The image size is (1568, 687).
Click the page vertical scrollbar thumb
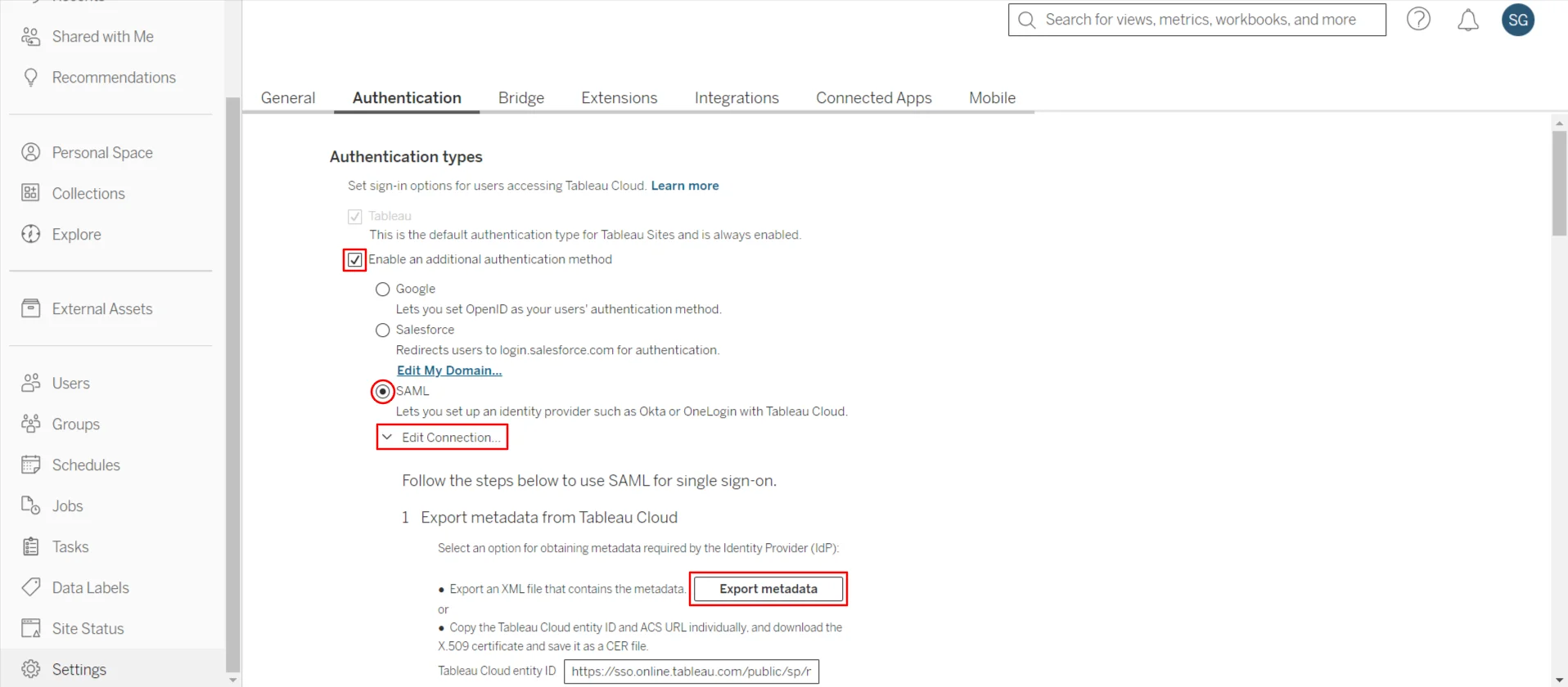pos(1559,183)
